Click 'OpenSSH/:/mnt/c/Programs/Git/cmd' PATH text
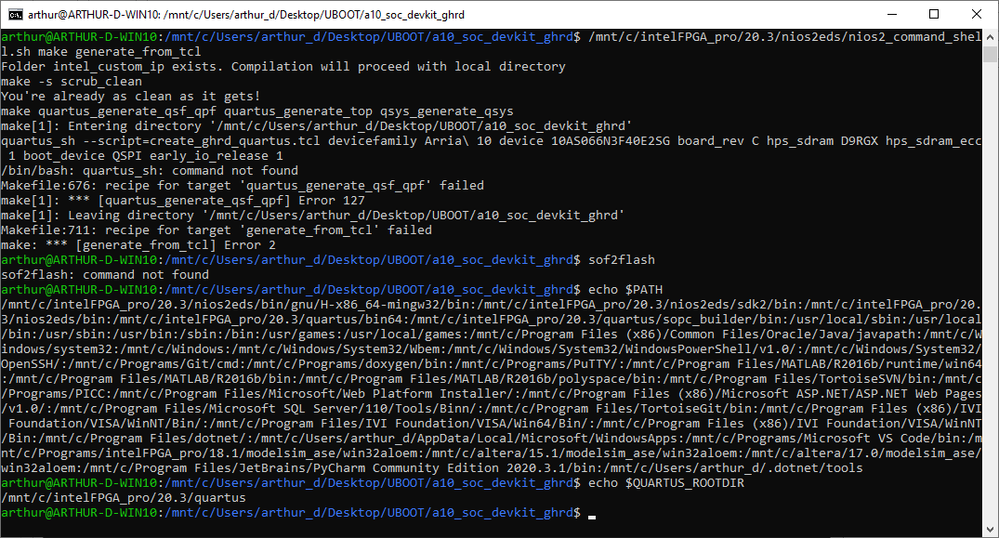The image size is (999, 538). (x=120, y=364)
